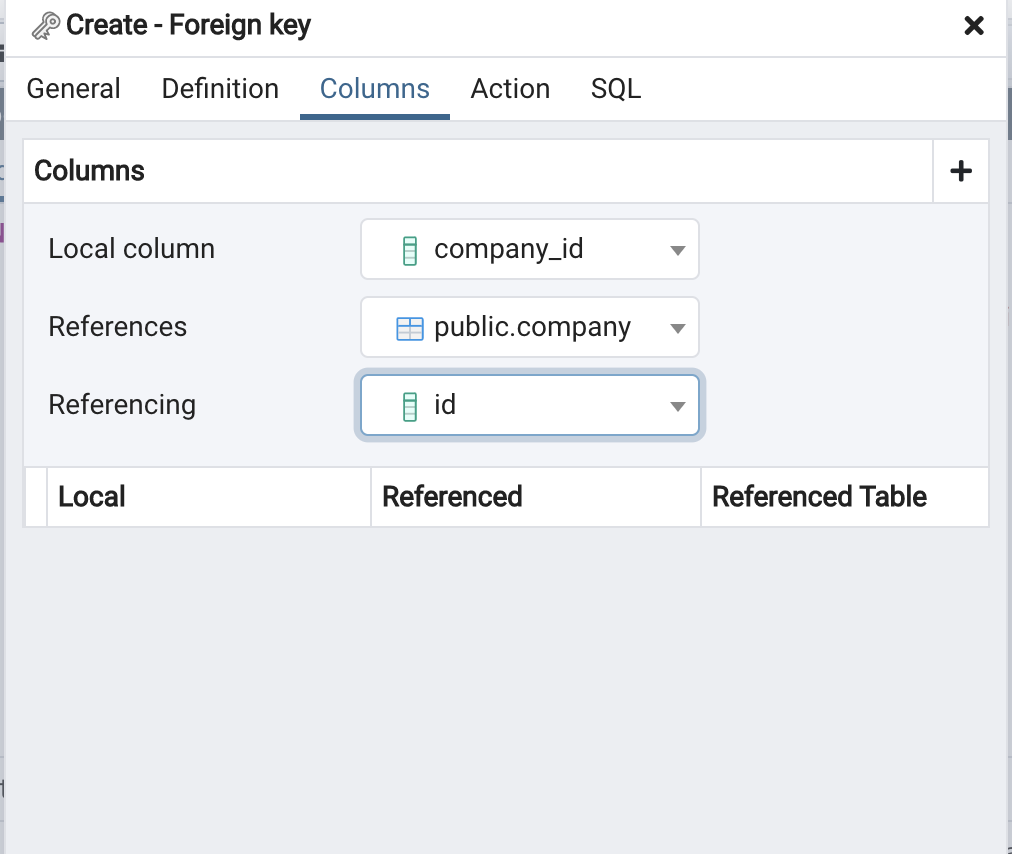
Task: Click the Referenced column header
Action: [452, 497]
